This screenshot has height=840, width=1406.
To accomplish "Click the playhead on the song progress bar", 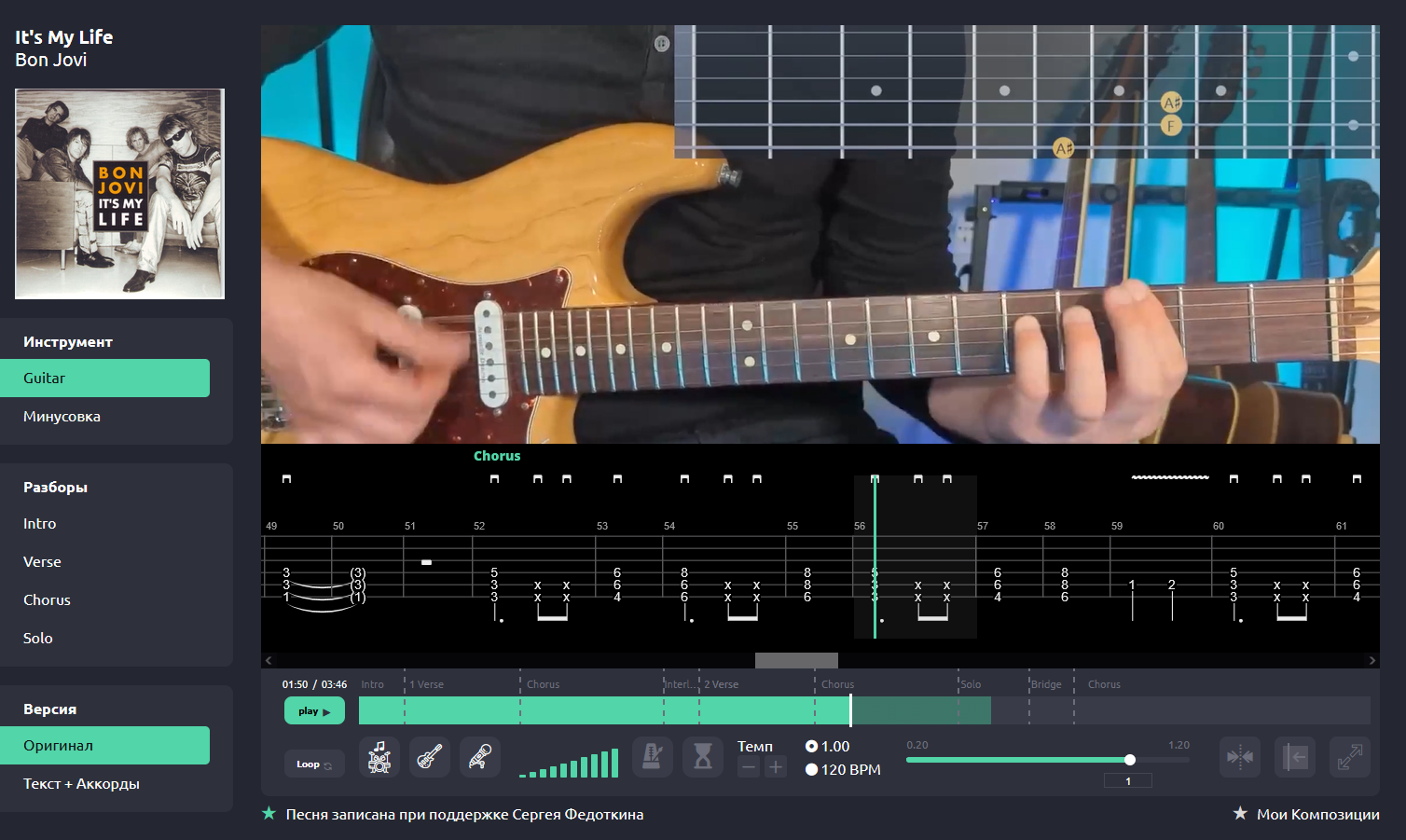I will coord(850,710).
